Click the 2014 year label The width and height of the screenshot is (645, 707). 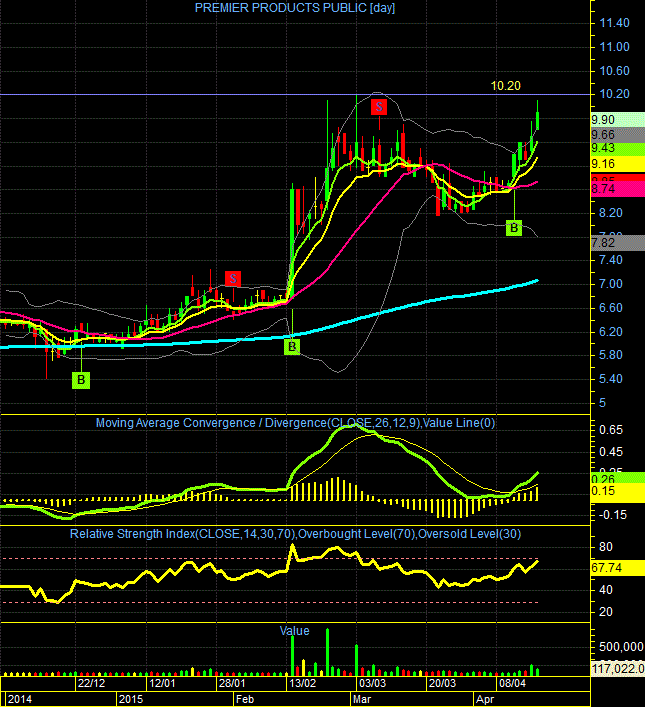(x=20, y=699)
